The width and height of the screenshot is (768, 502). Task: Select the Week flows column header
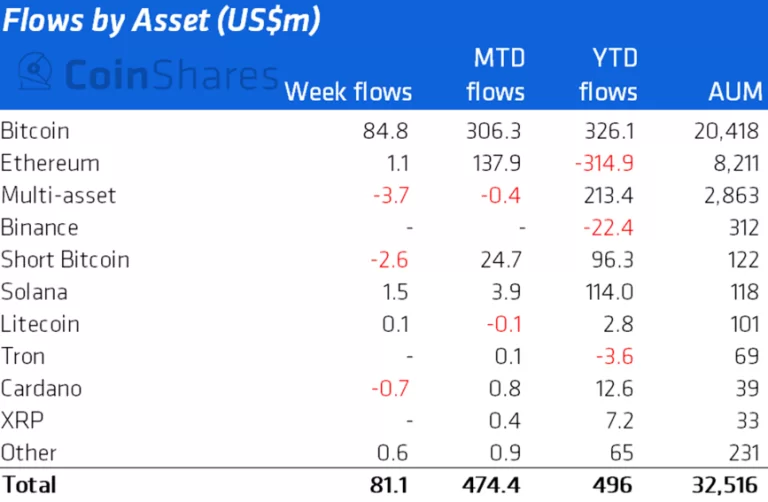click(348, 93)
